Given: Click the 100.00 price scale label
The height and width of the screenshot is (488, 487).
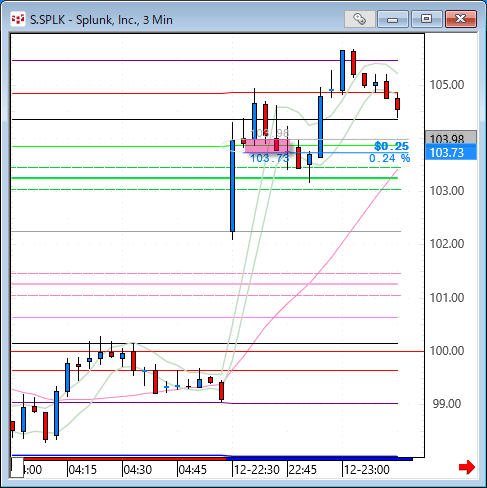Looking at the screenshot, I should pyautogui.click(x=447, y=351).
